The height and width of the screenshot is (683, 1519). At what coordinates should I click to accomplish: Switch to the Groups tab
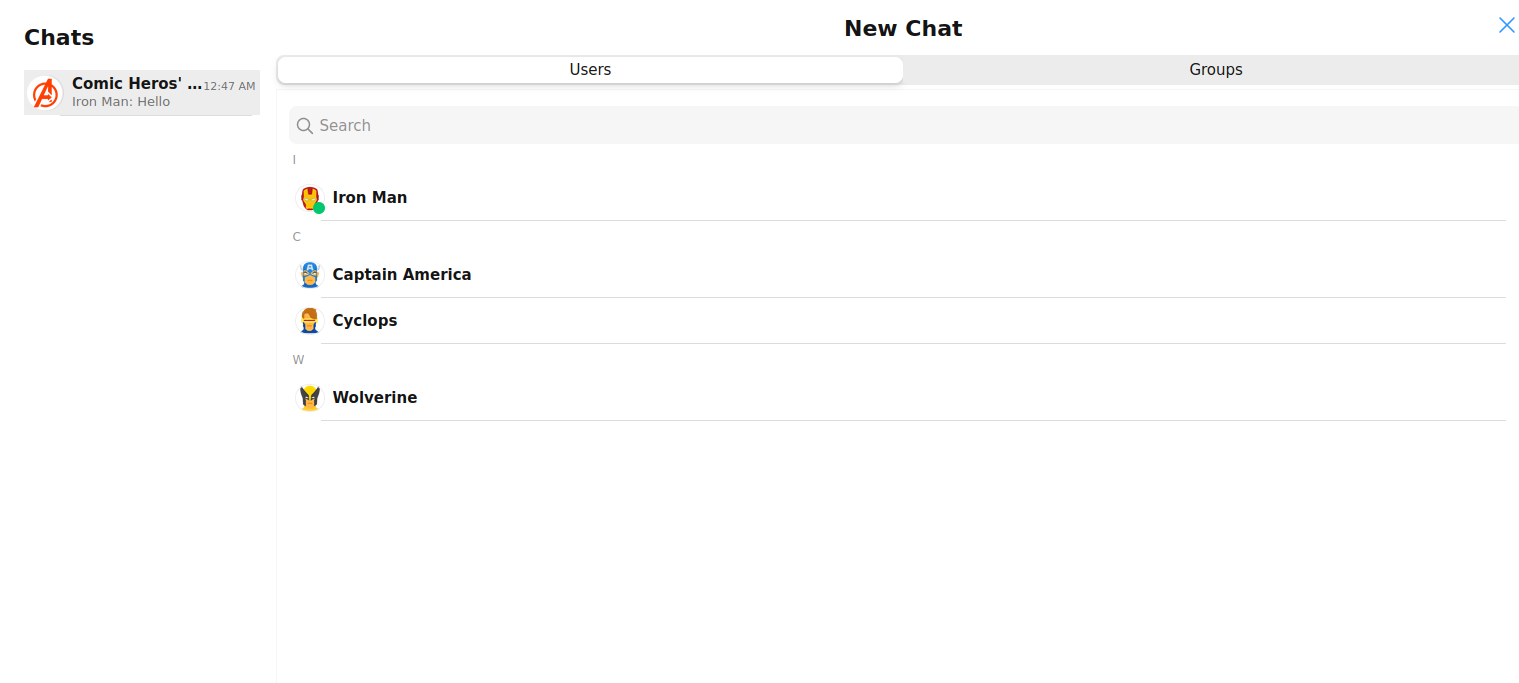coord(1215,69)
